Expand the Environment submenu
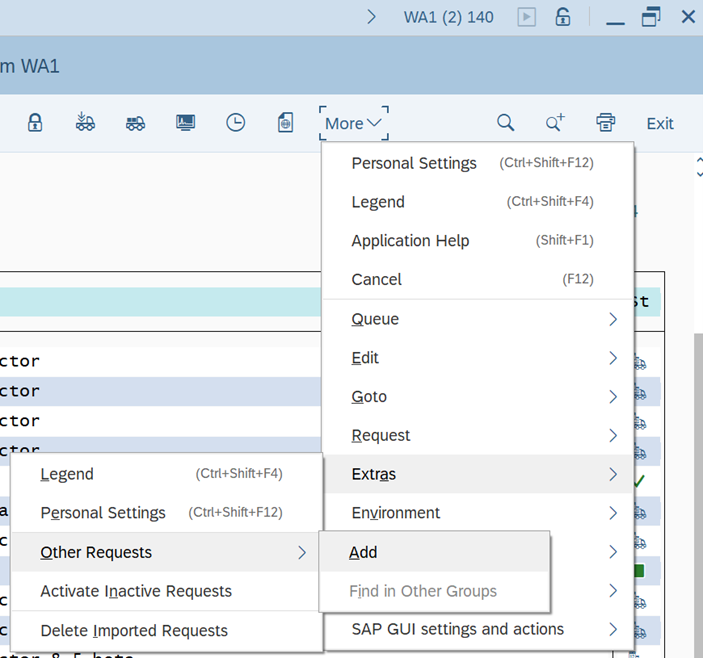Viewport: 703px width, 658px height. point(478,513)
